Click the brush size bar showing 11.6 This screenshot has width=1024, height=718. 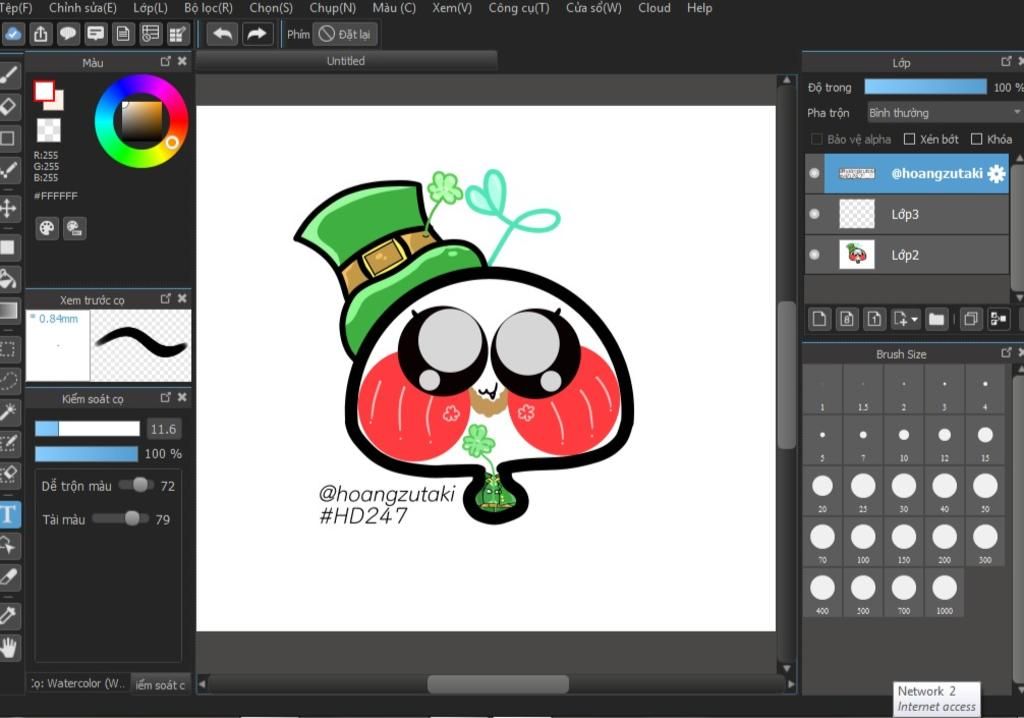tap(87, 429)
